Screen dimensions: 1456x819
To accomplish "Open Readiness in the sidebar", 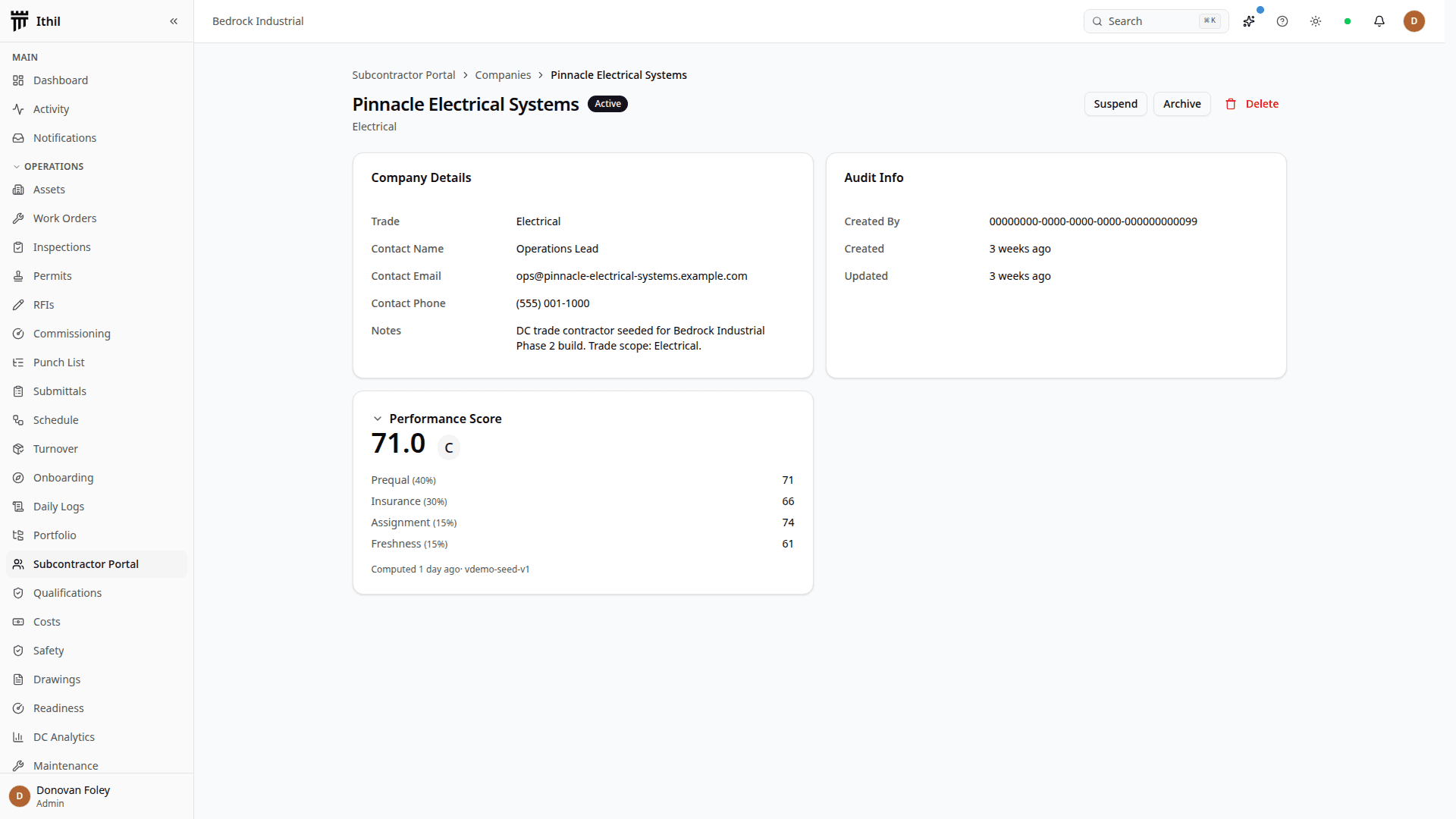I will pyautogui.click(x=96, y=708).
